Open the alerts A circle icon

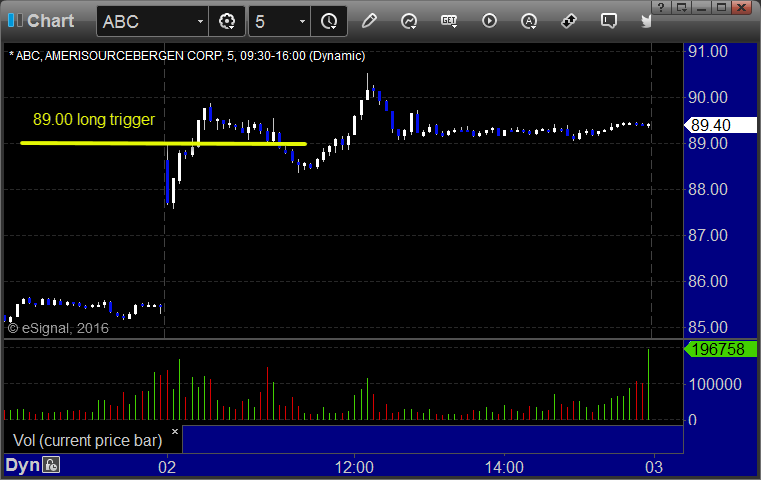click(x=529, y=21)
